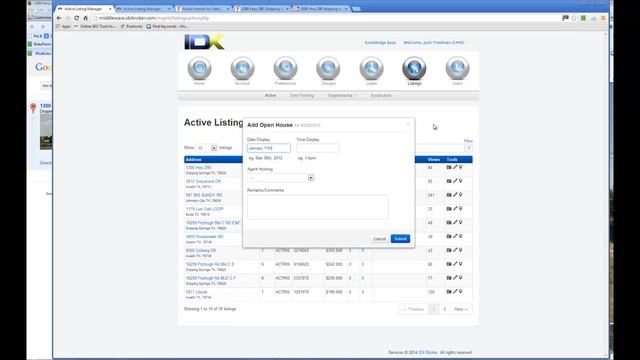The image size is (640, 360).
Task: Click pencil edit icon for 1300 Hwy 290
Action: [x=455, y=167]
